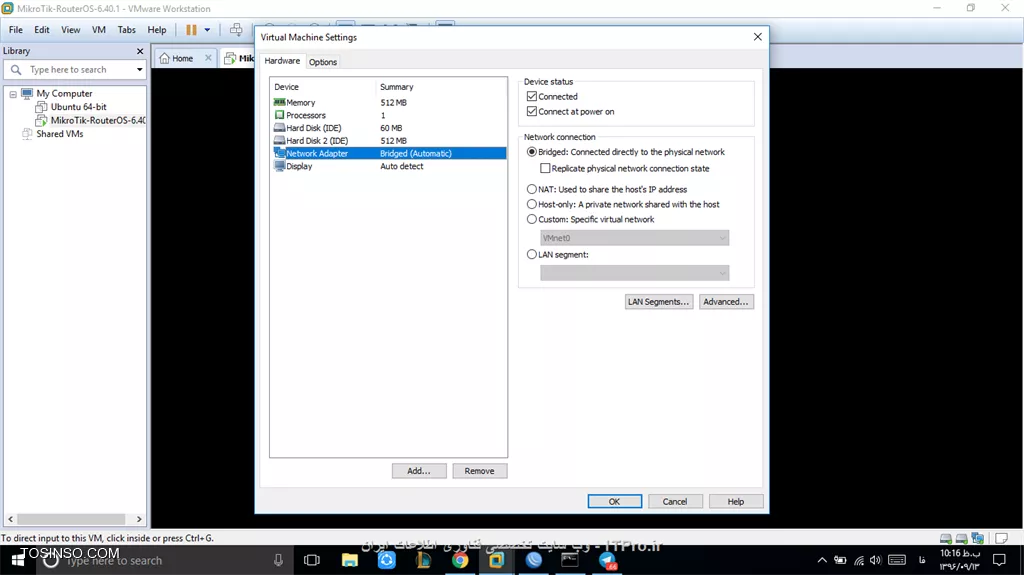Click the Send Ctrl+Alt+Del toolbar icon
This screenshot has width=1024, height=575.
pos(236,29)
